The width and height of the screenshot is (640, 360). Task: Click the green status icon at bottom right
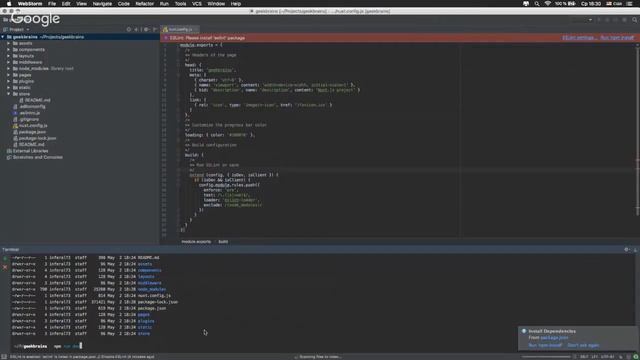(635, 357)
